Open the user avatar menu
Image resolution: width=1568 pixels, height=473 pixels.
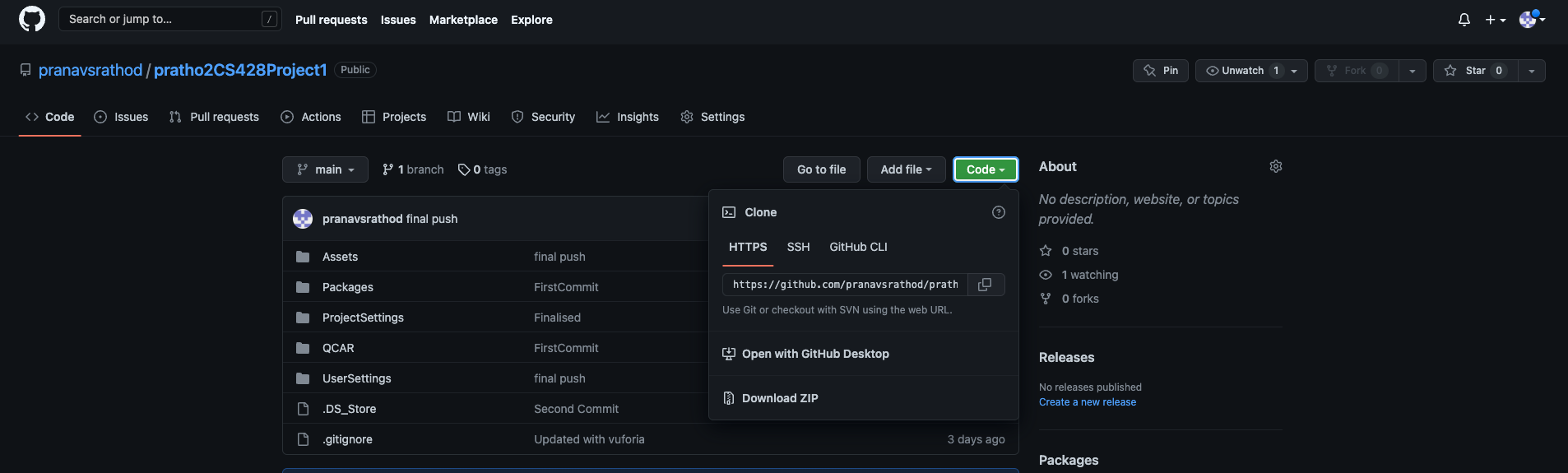coord(1532,20)
